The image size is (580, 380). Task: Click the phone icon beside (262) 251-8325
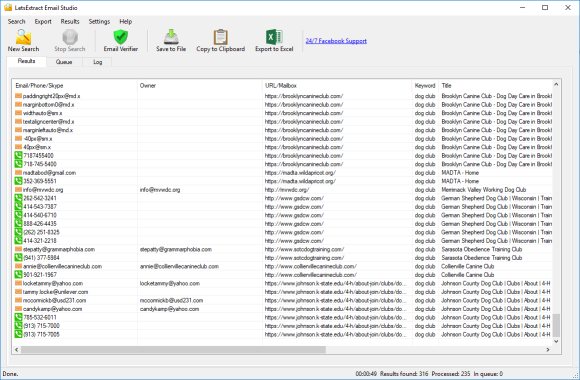click(18, 232)
